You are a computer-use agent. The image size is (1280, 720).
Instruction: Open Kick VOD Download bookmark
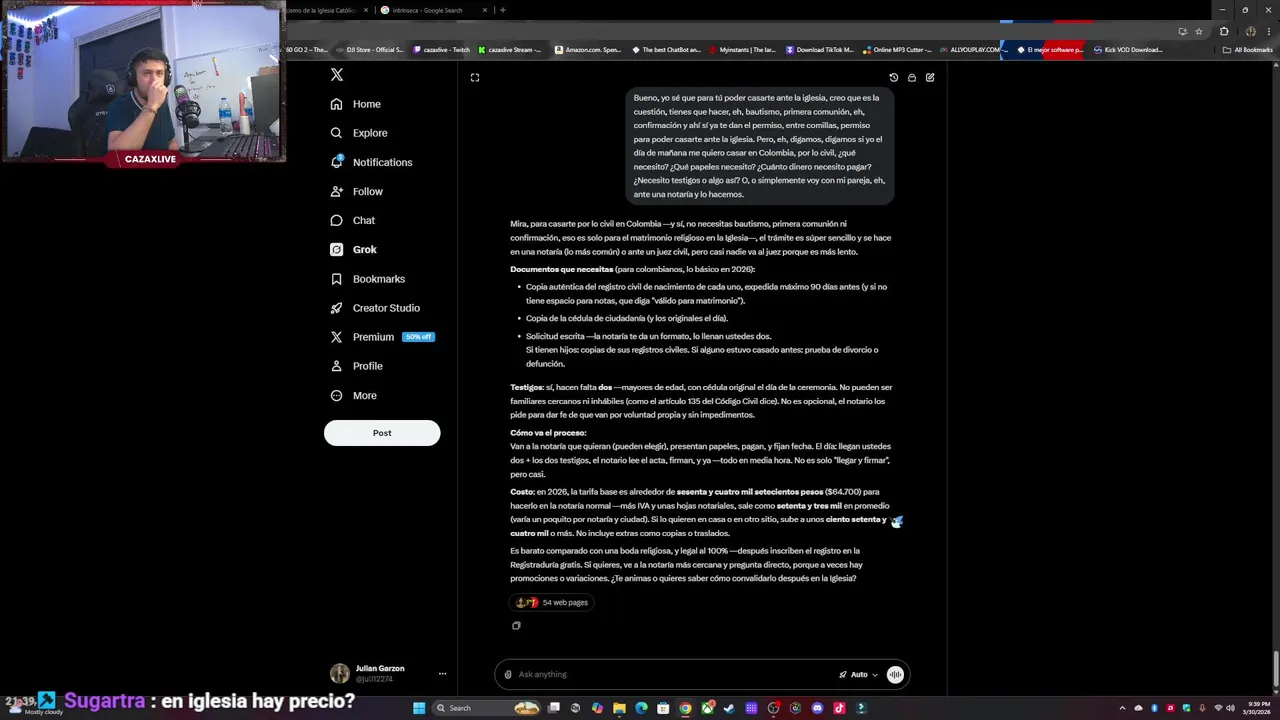point(1128,49)
